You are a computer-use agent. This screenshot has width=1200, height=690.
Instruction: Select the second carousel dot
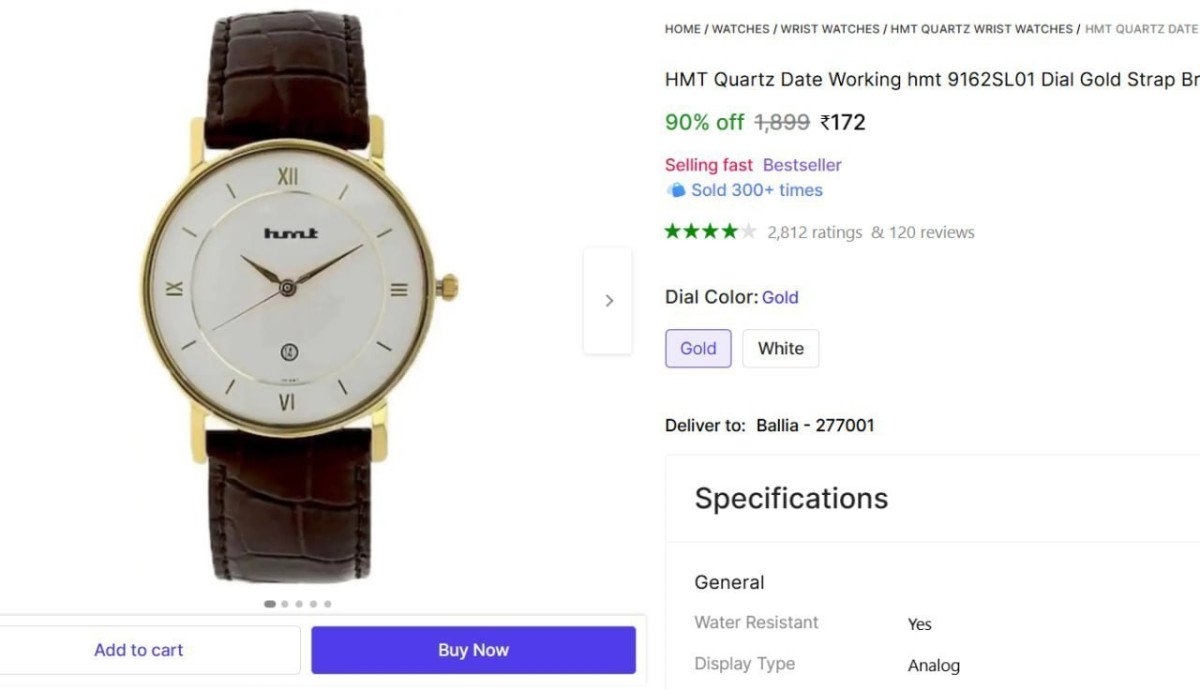284,603
